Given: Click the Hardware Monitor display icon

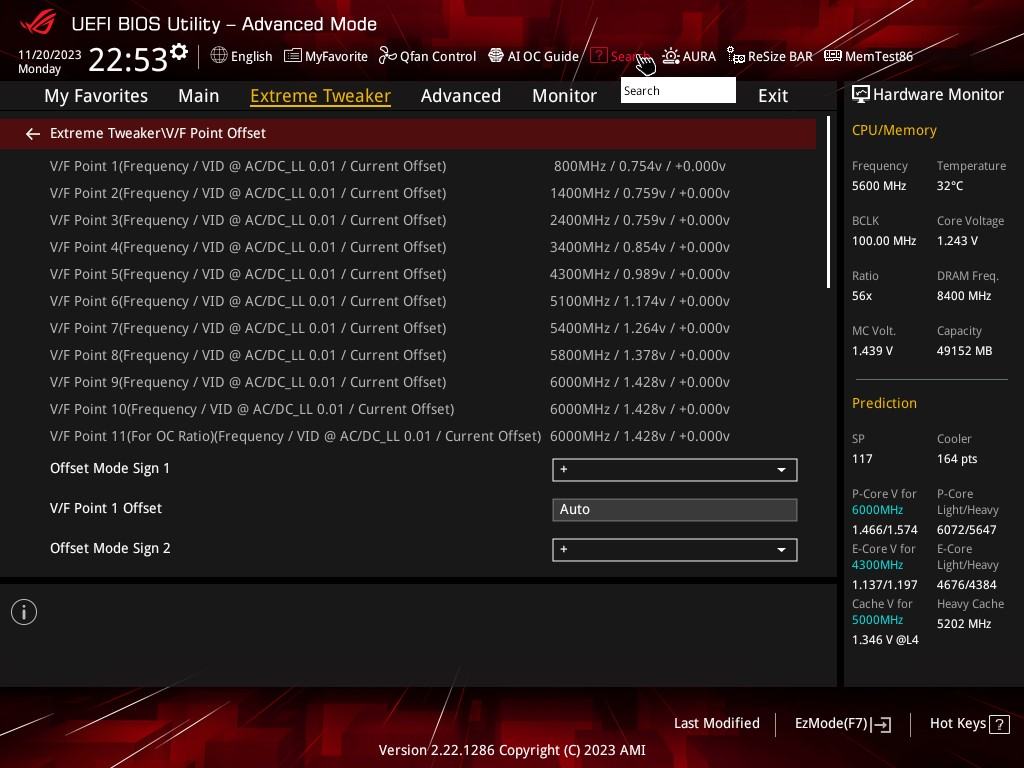Looking at the screenshot, I should 861,95.
